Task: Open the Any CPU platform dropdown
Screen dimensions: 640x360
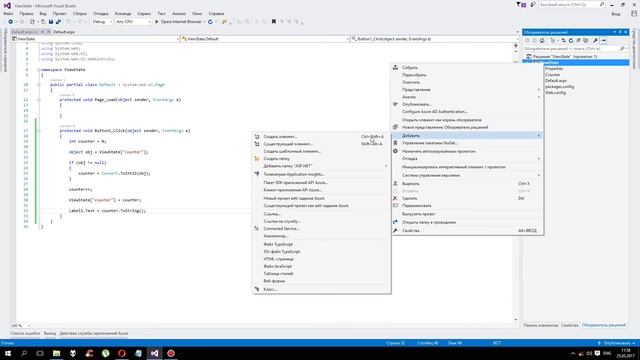Action: pyautogui.click(x=133, y=22)
